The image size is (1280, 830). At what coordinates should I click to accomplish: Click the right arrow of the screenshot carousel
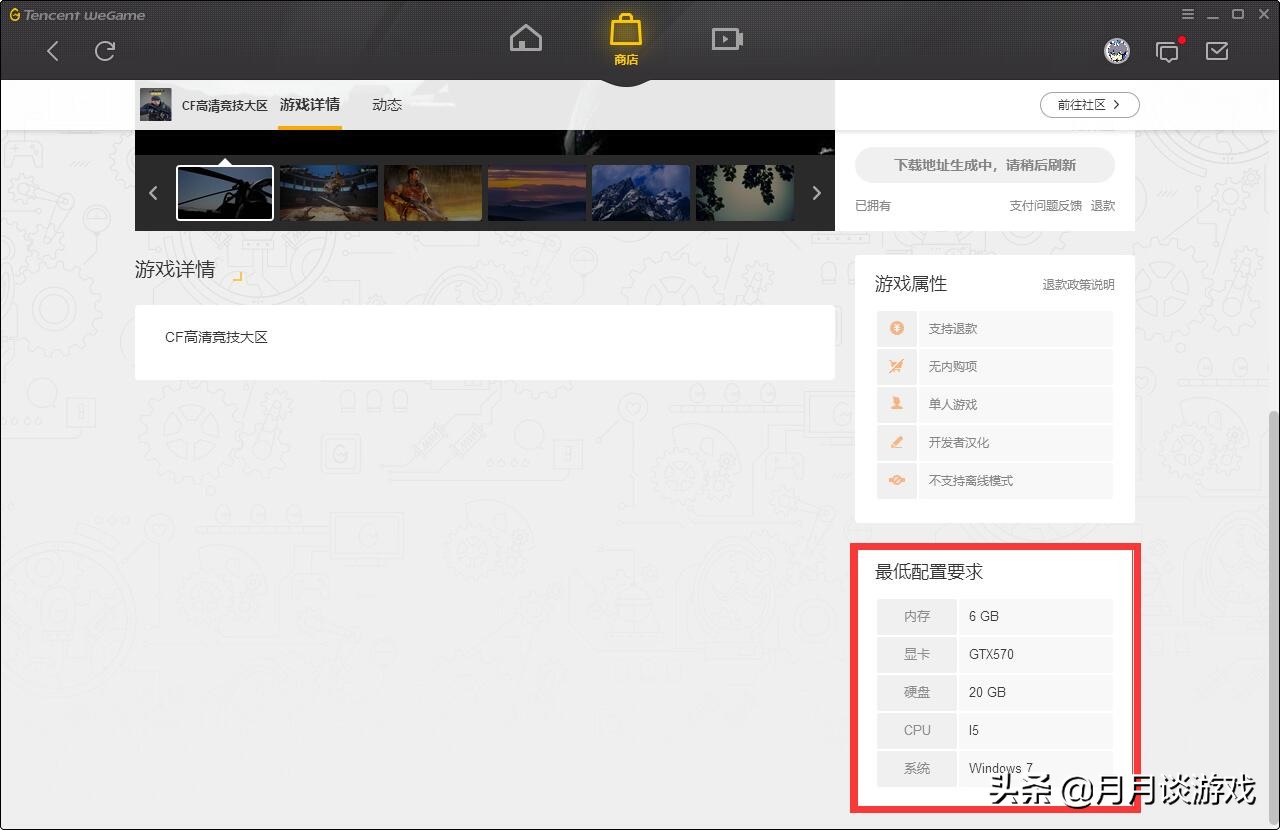pos(816,192)
